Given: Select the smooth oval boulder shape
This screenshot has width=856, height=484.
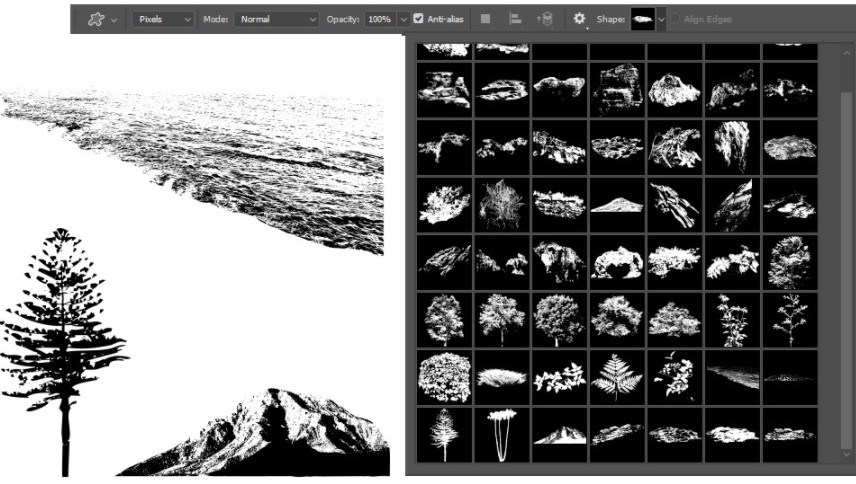Looking at the screenshot, I should (790, 147).
